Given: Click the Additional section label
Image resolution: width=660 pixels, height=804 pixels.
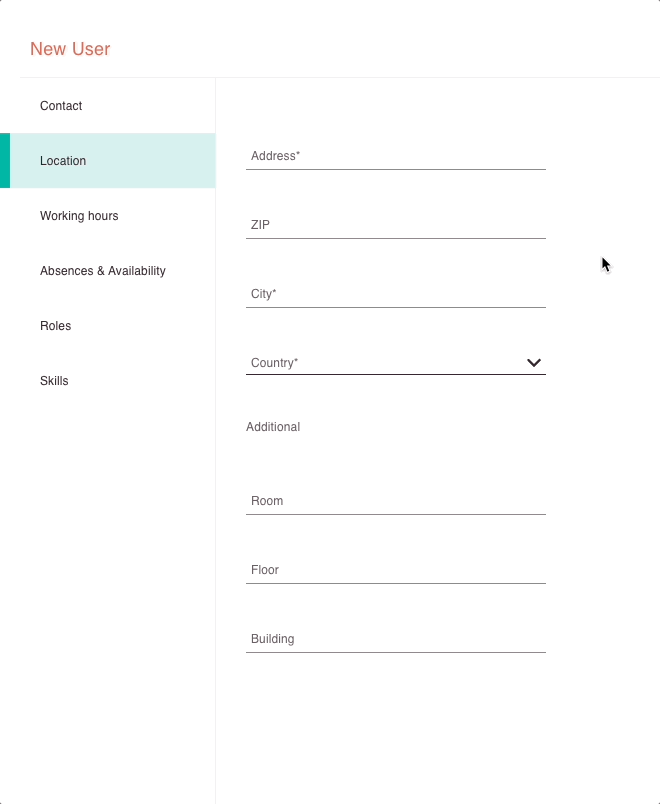Looking at the screenshot, I should (x=273, y=427).
